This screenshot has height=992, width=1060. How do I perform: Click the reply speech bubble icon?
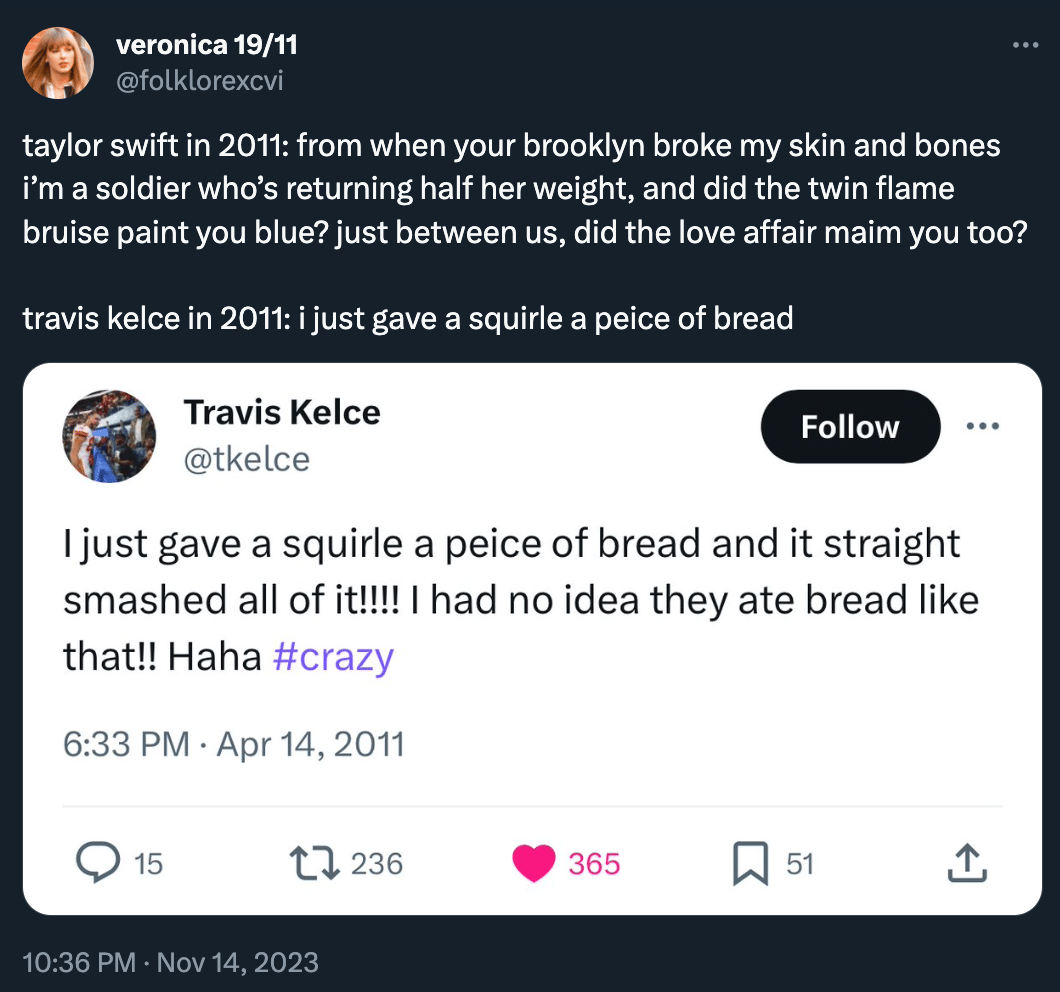[99, 863]
